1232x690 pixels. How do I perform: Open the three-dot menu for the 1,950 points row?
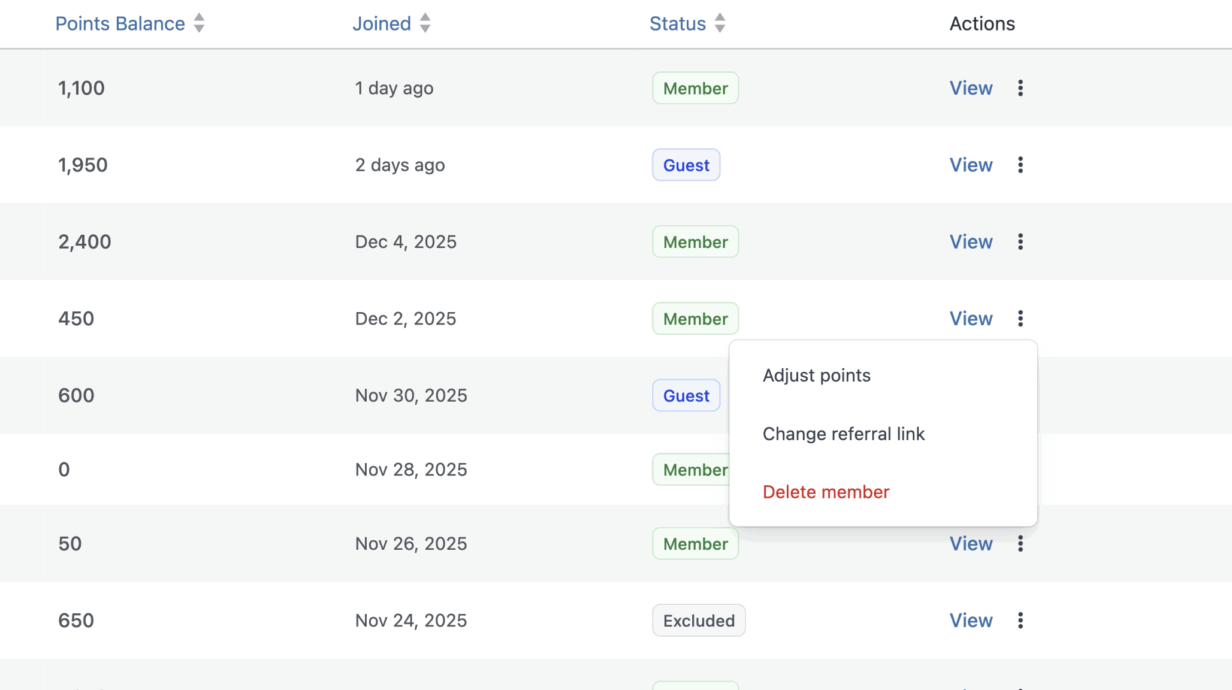click(x=1020, y=165)
